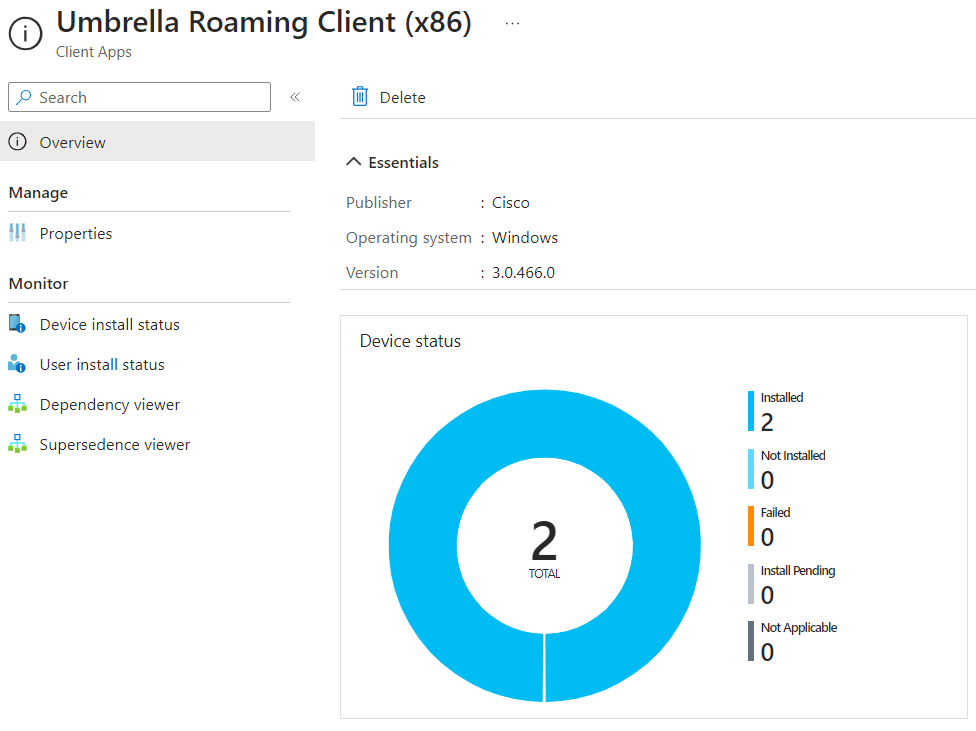Open Device install status page
The height and width of the screenshot is (731, 976).
[x=110, y=324]
